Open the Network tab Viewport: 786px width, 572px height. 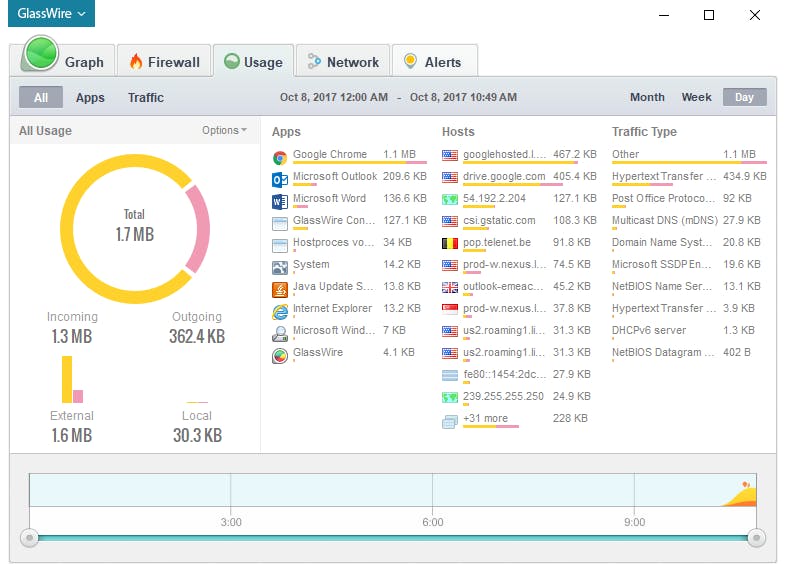[x=343, y=62]
